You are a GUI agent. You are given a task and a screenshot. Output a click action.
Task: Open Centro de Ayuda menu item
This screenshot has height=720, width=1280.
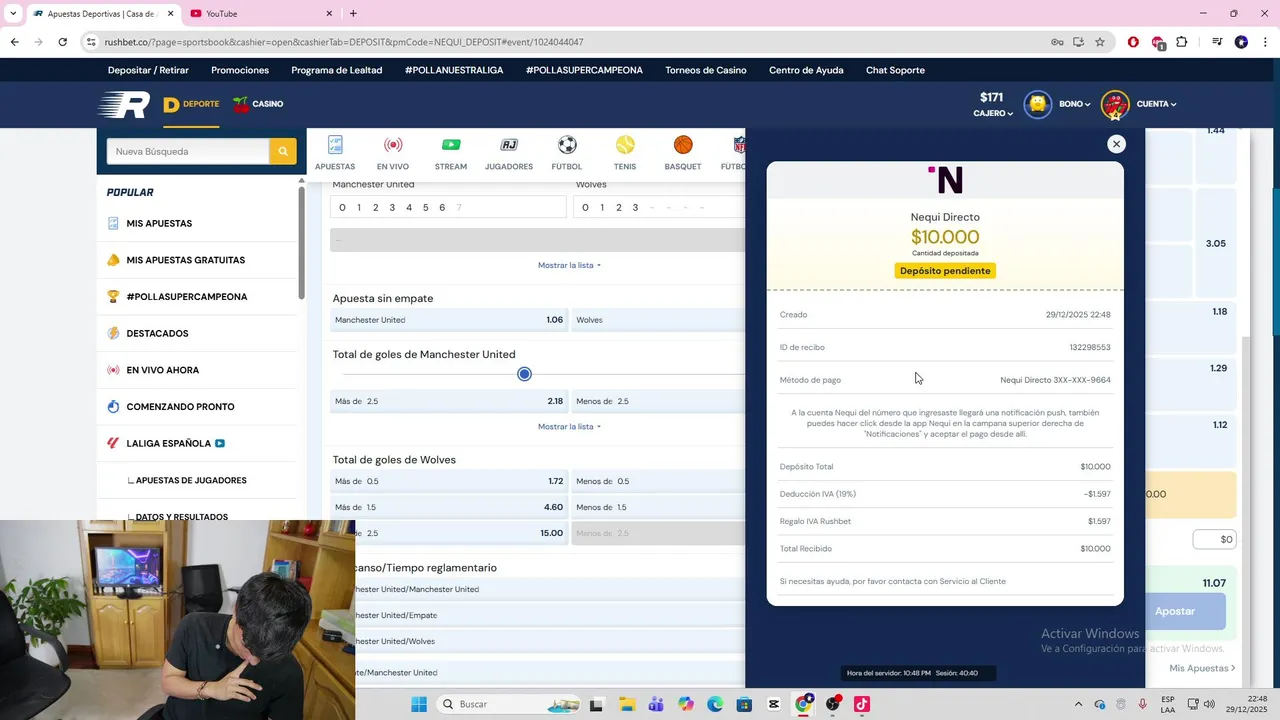click(x=806, y=70)
